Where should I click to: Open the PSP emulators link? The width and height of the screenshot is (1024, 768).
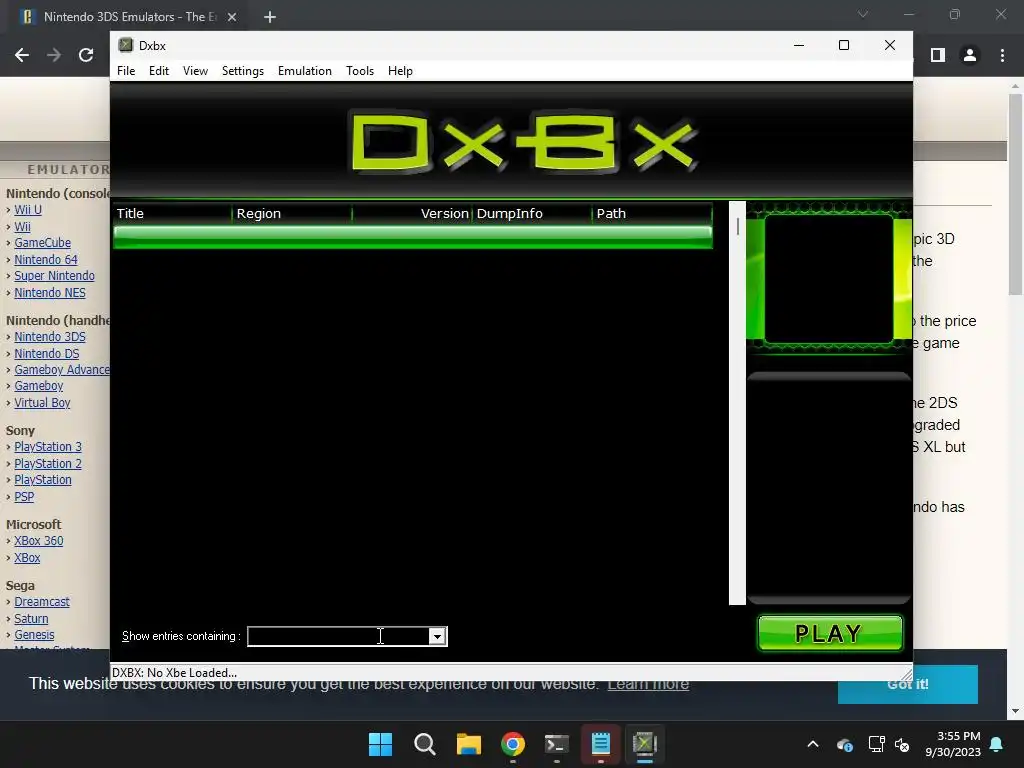pos(24,496)
